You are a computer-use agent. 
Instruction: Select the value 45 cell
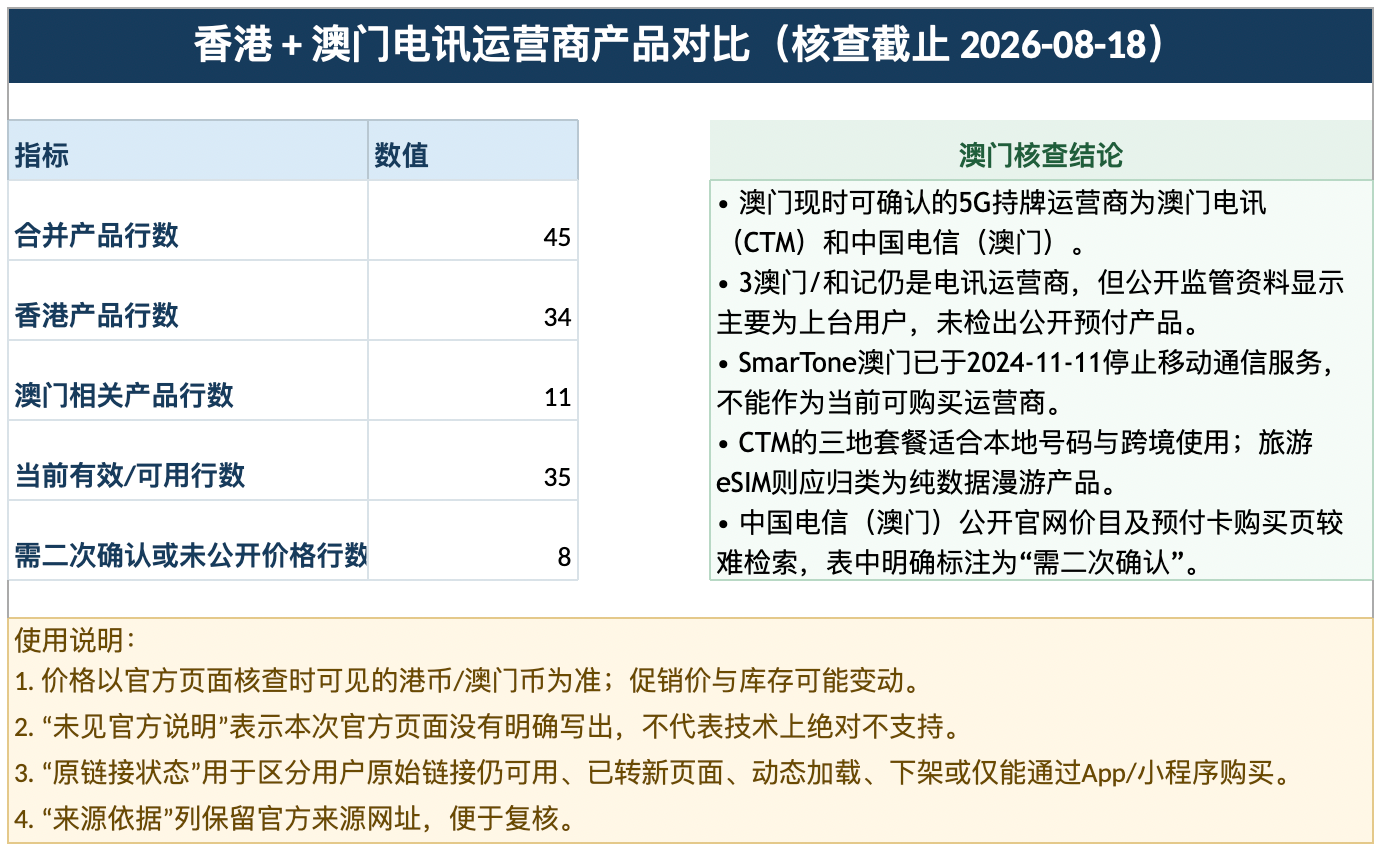tap(473, 221)
